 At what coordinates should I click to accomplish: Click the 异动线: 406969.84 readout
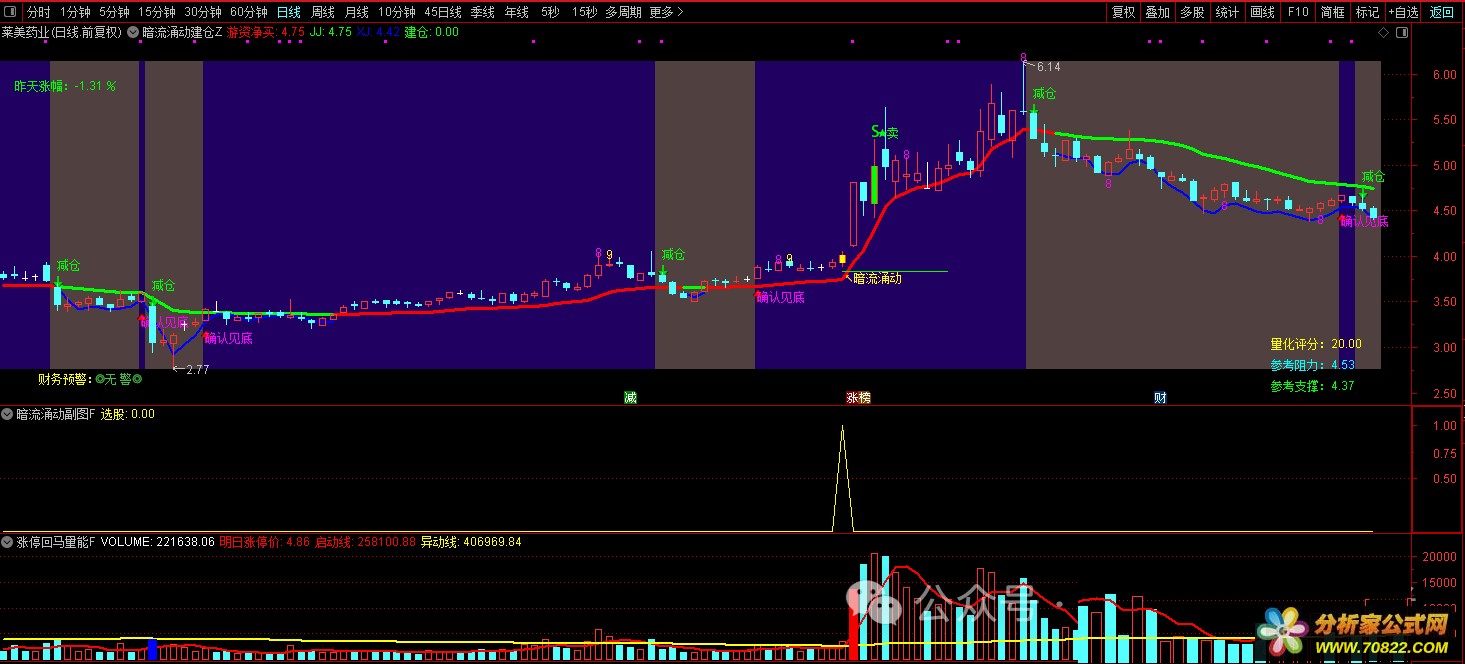471,542
